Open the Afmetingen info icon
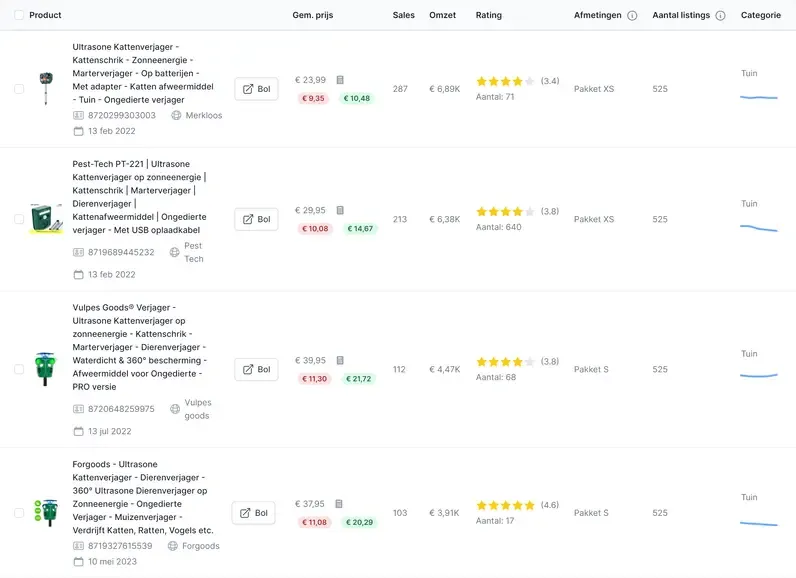 [x=632, y=16]
